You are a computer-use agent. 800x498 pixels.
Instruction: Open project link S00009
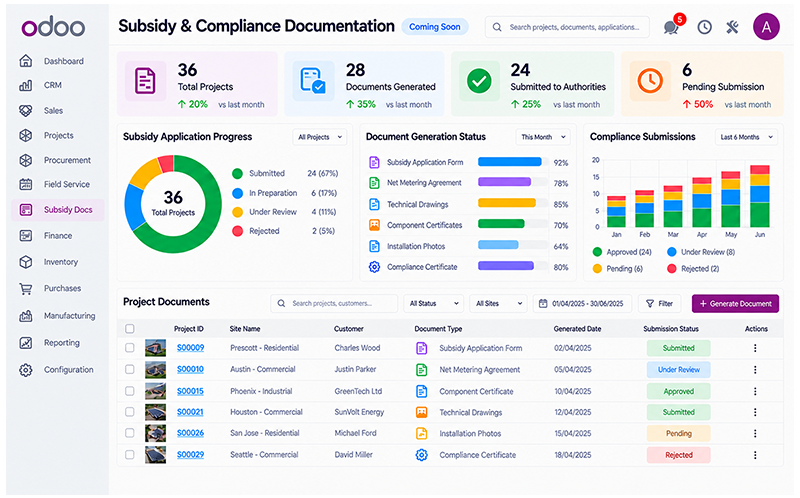point(190,347)
